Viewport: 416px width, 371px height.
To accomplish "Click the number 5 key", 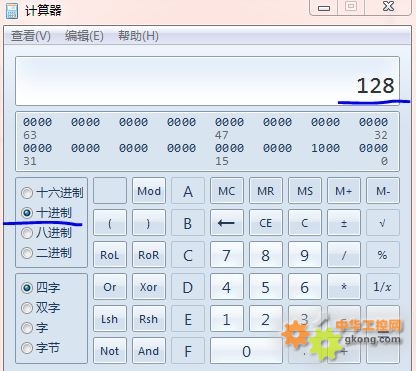I will click(x=266, y=287).
